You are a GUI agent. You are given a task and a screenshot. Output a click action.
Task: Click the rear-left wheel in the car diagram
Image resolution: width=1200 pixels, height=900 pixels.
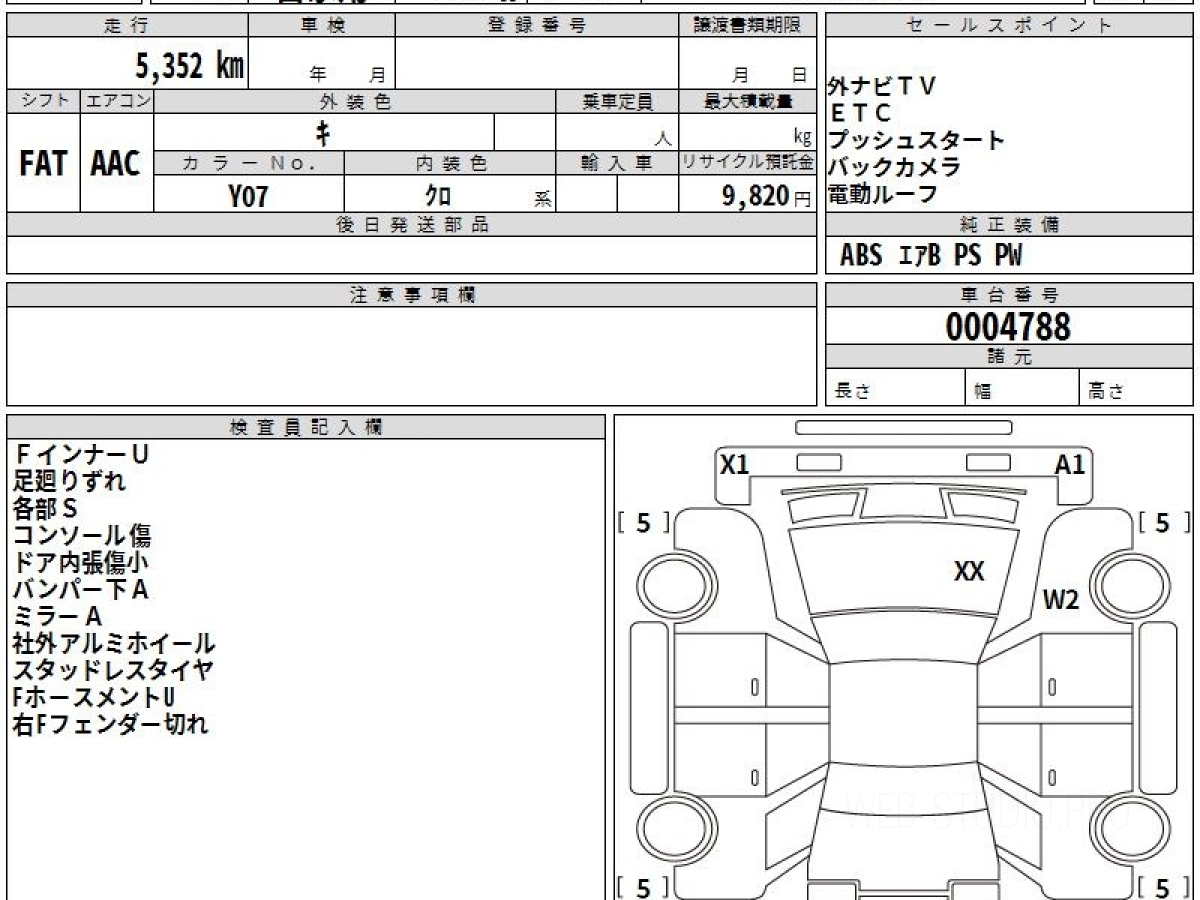(x=667, y=830)
